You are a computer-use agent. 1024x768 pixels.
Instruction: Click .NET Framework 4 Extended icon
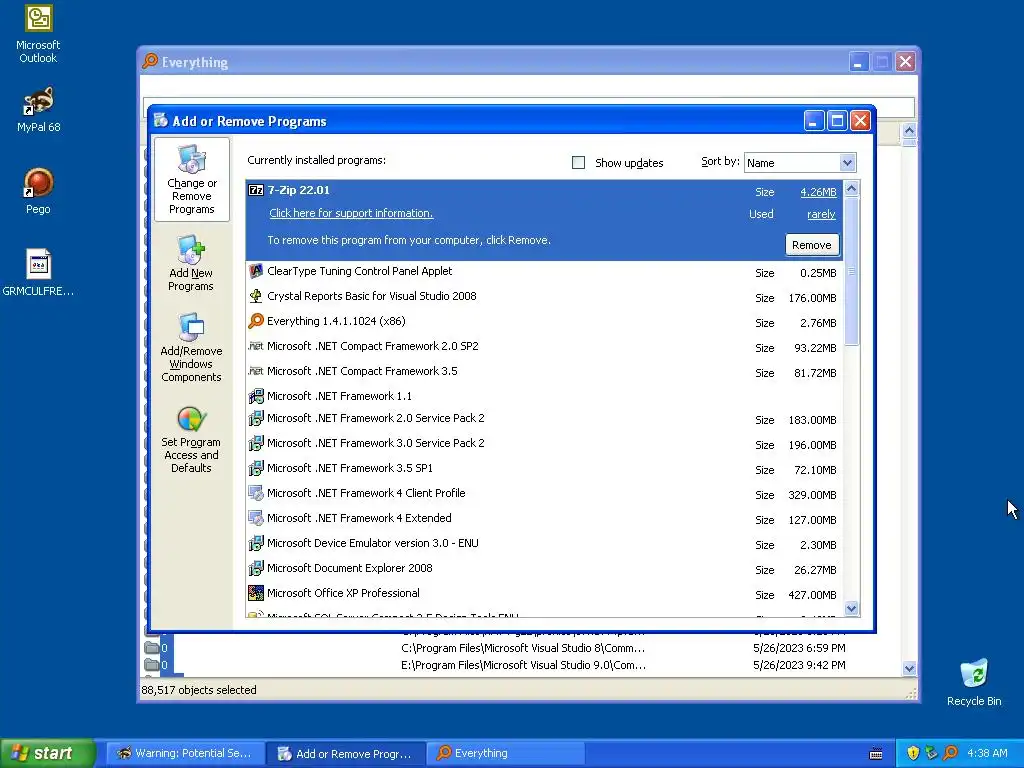256,518
